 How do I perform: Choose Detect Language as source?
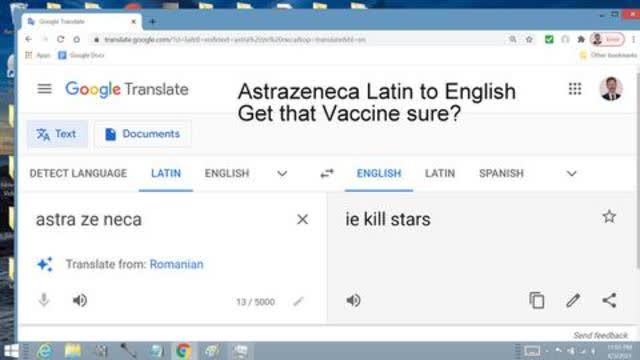pyautogui.click(x=78, y=173)
